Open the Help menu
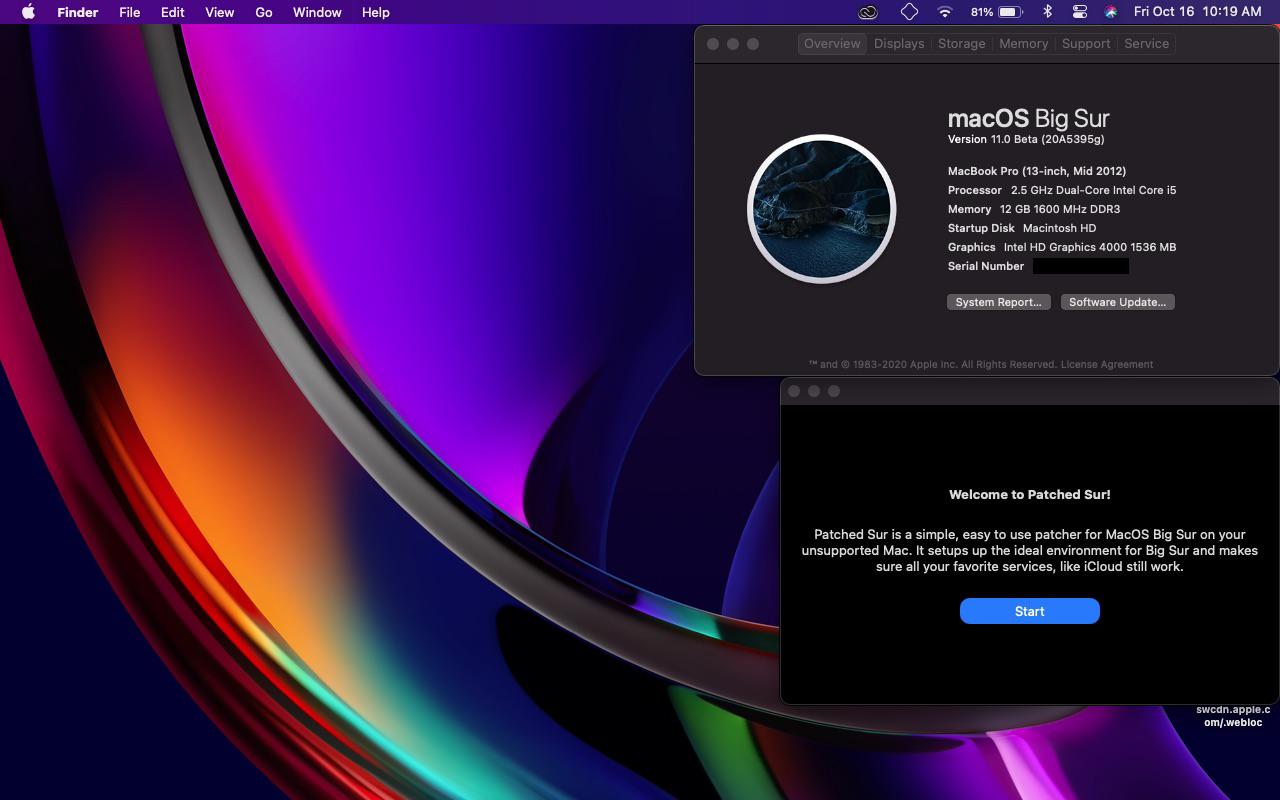Screen dimensions: 1280x800 pyautogui.click(x=376, y=12)
